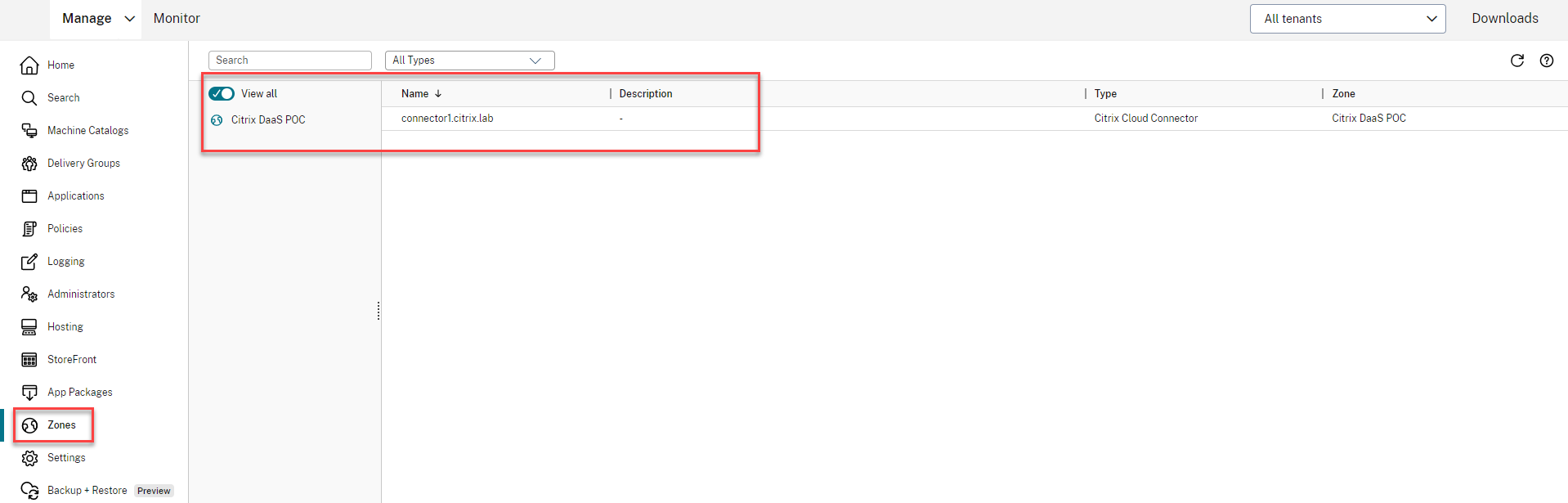Click the Machine Catalogs icon
Screen dimensions: 1568x503
tap(29, 131)
